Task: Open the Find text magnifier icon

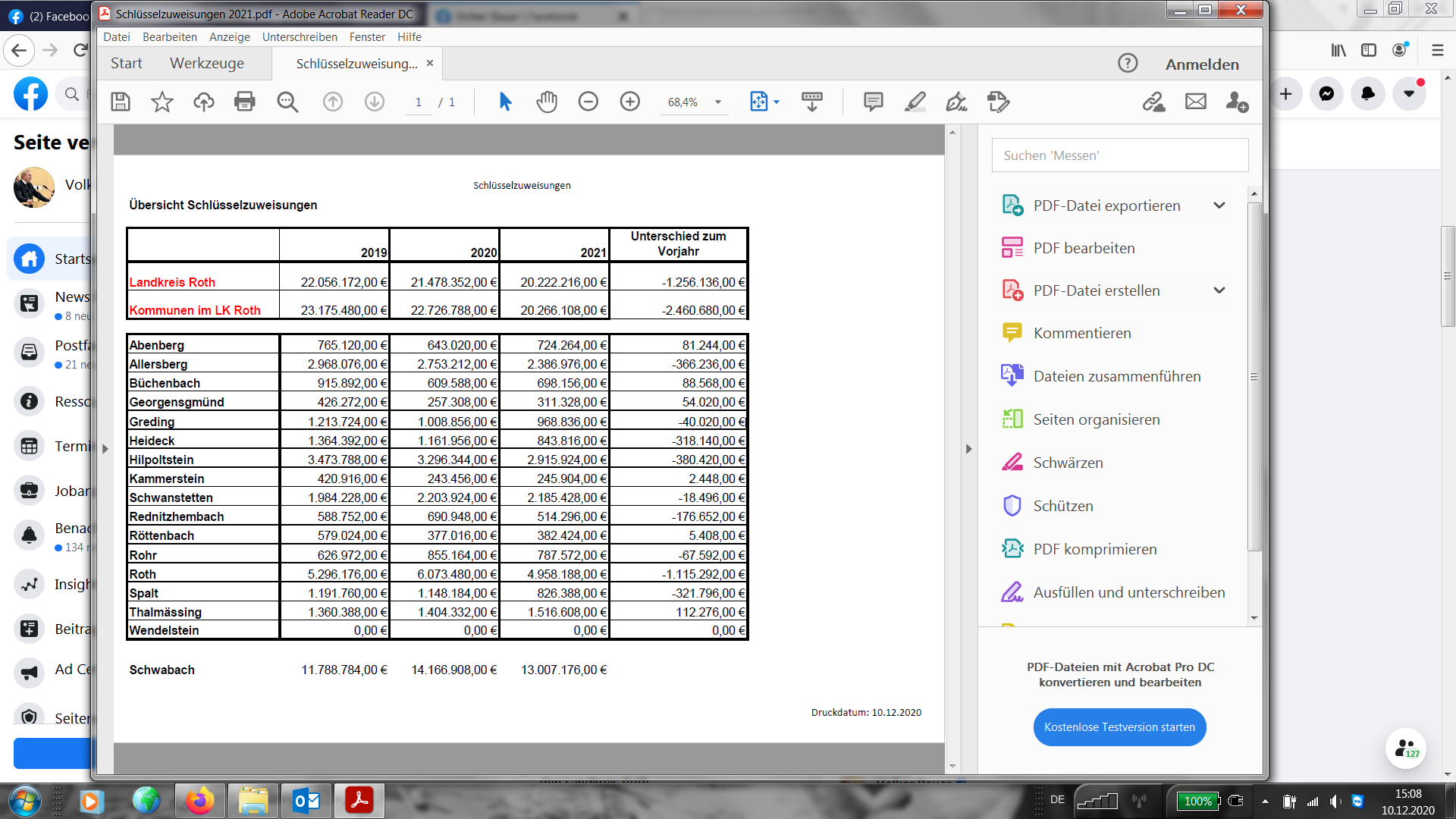Action: [x=287, y=102]
